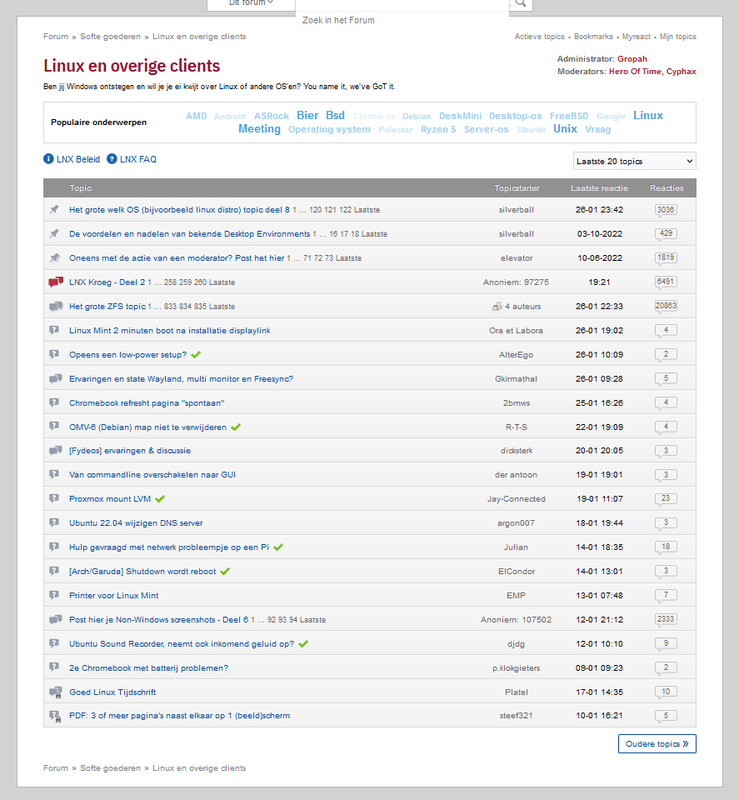Open moderator profile 'Hero Of Time'

pyautogui.click(x=635, y=71)
